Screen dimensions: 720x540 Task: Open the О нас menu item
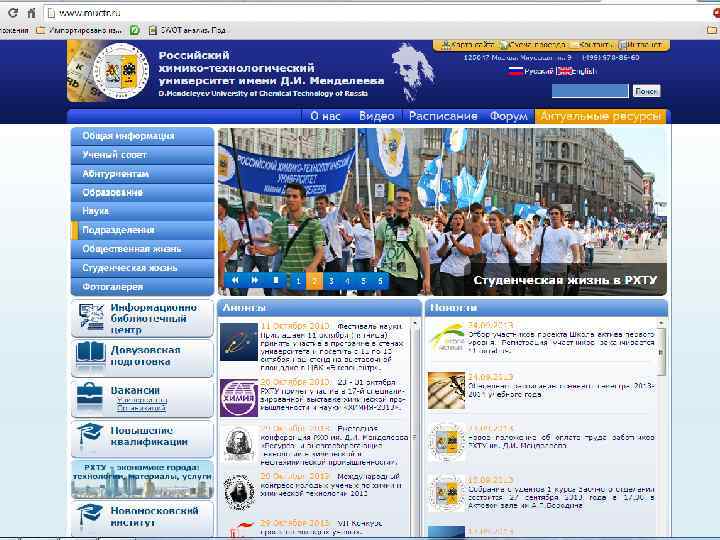326,116
